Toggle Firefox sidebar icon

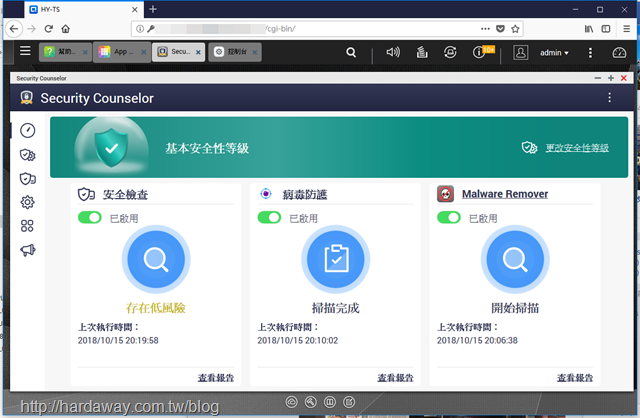click(x=606, y=29)
